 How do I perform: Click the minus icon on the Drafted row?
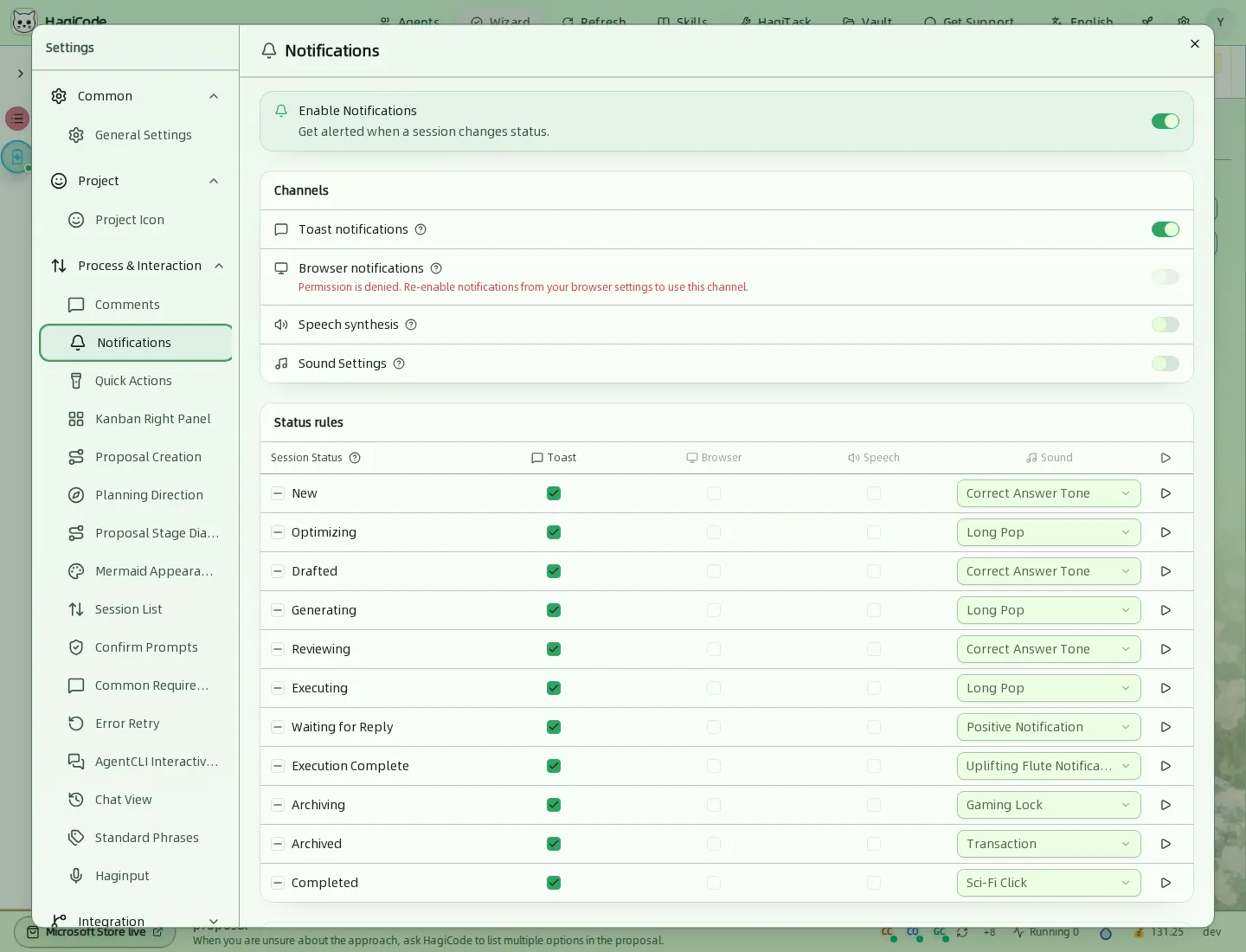(x=278, y=571)
